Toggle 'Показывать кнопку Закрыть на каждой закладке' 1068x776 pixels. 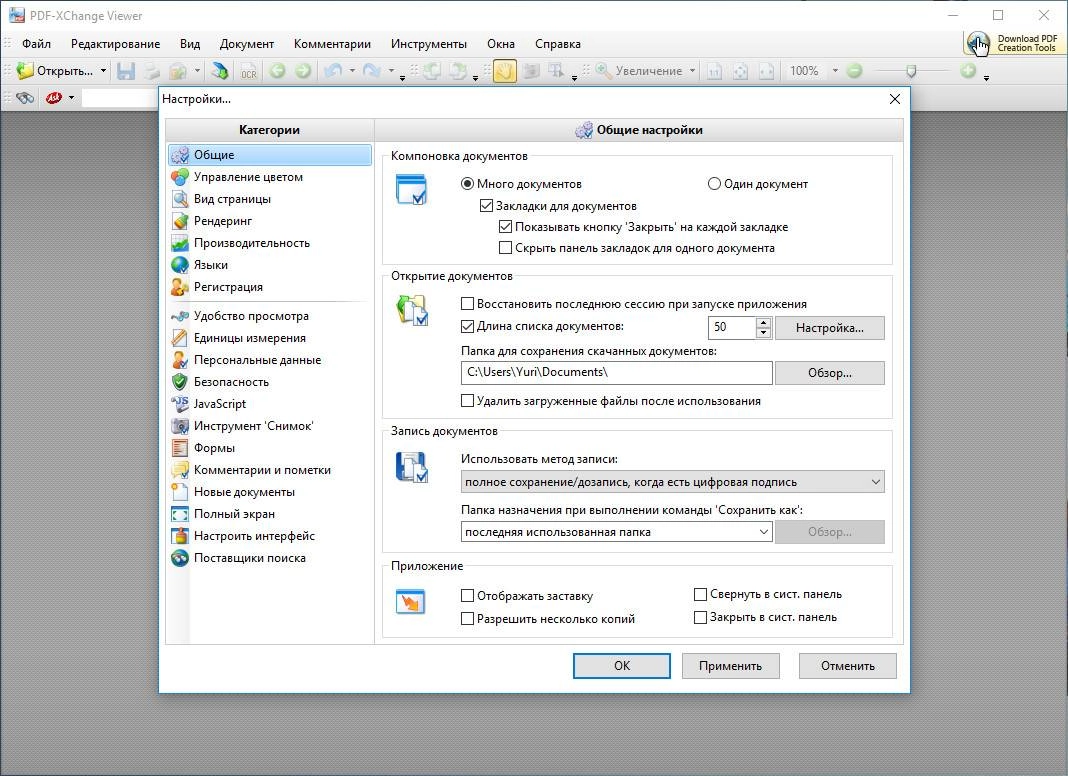[505, 227]
